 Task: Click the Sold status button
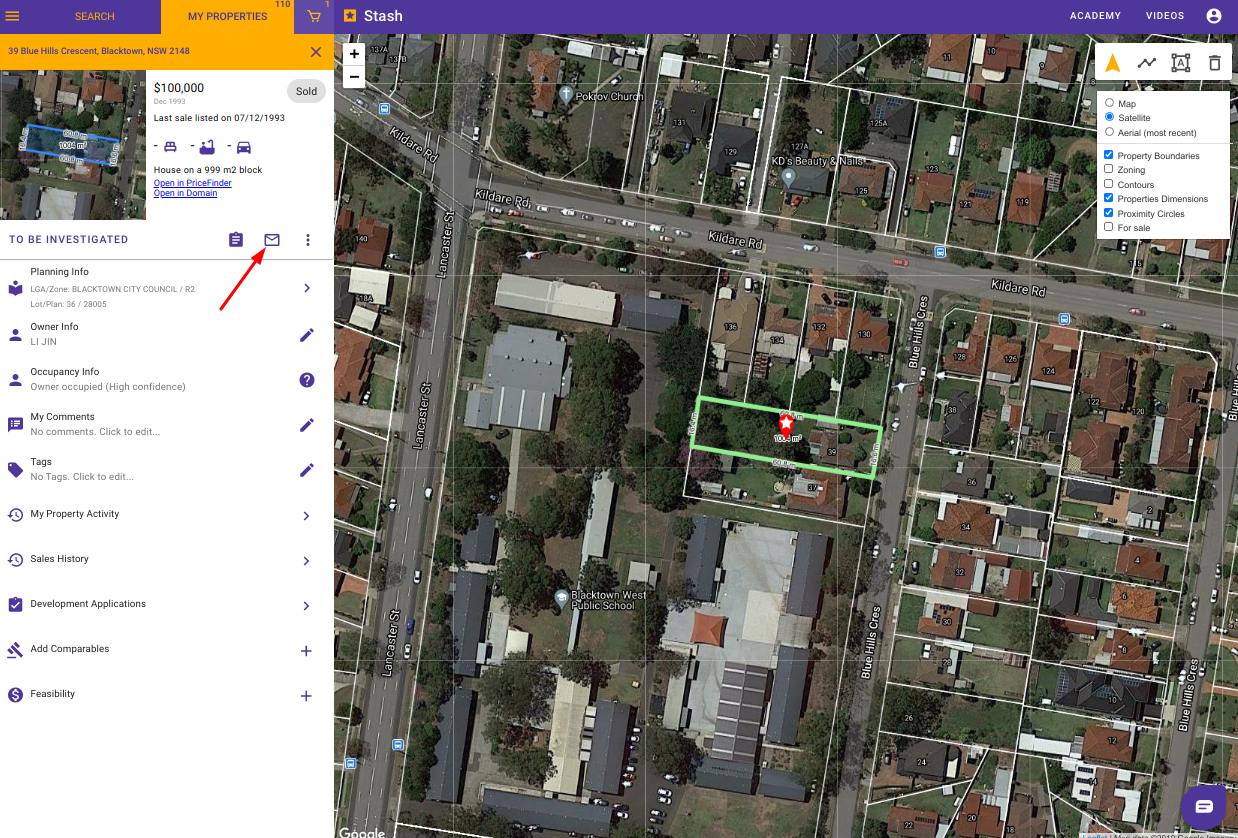306,91
